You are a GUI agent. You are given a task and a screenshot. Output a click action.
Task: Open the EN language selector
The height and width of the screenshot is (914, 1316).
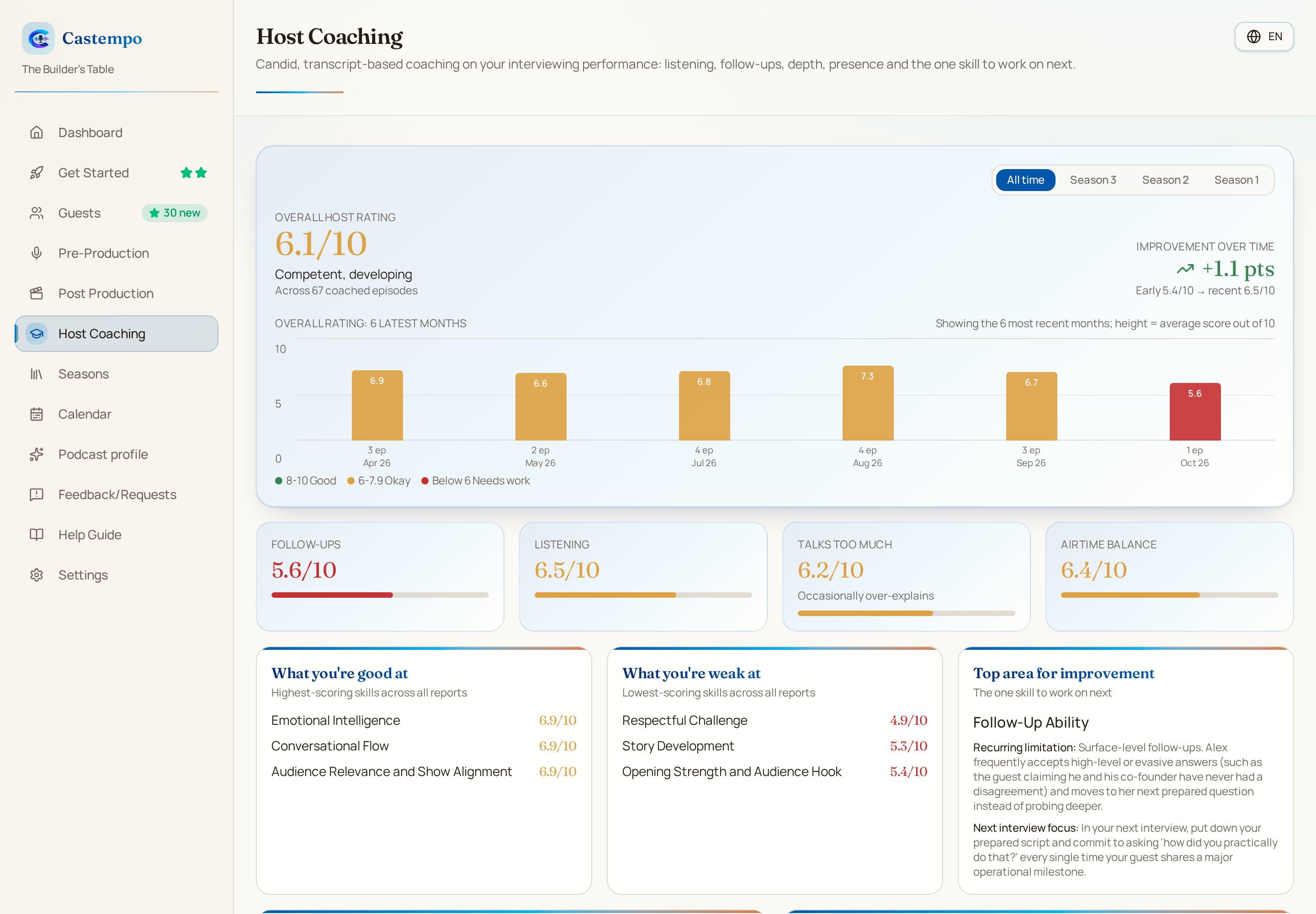pos(1263,37)
